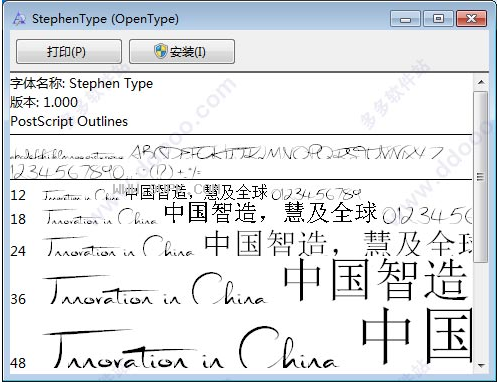Click the 打印(P) print button
Viewport: 498px width, 384px height.
(69, 51)
